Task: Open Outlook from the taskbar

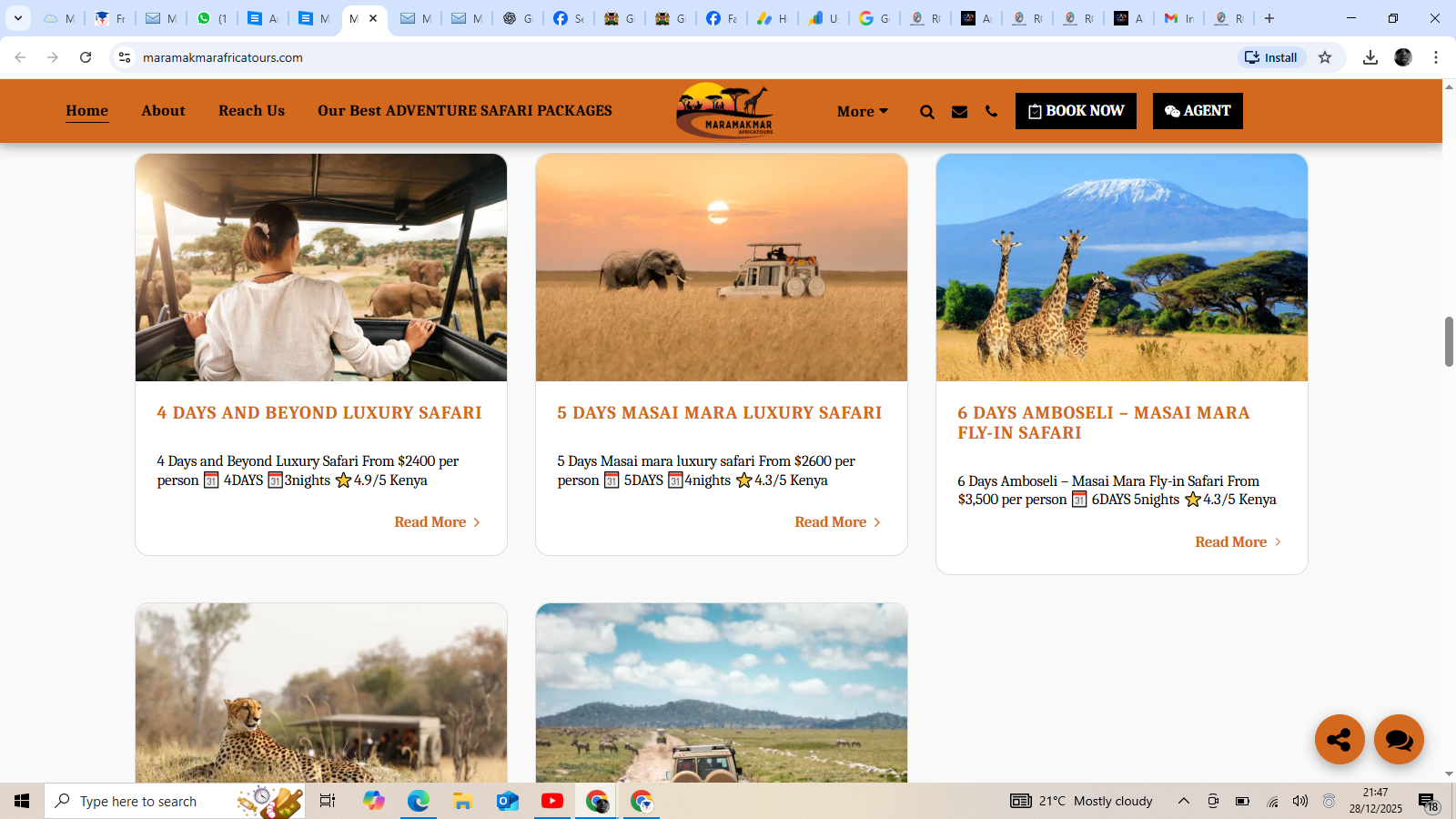Action: point(508,801)
